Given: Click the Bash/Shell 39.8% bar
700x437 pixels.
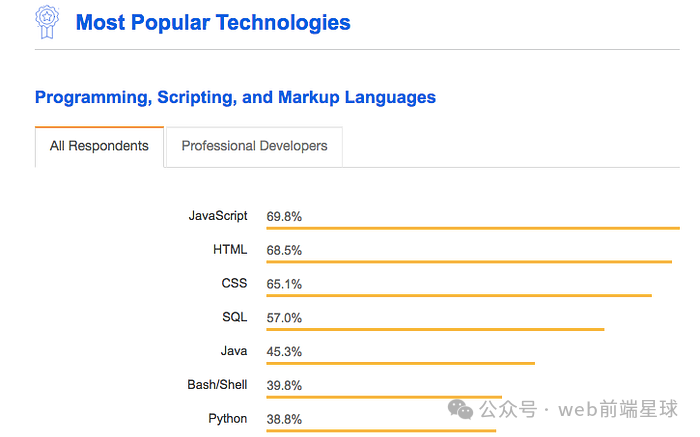Looking at the screenshot, I should (383, 397).
